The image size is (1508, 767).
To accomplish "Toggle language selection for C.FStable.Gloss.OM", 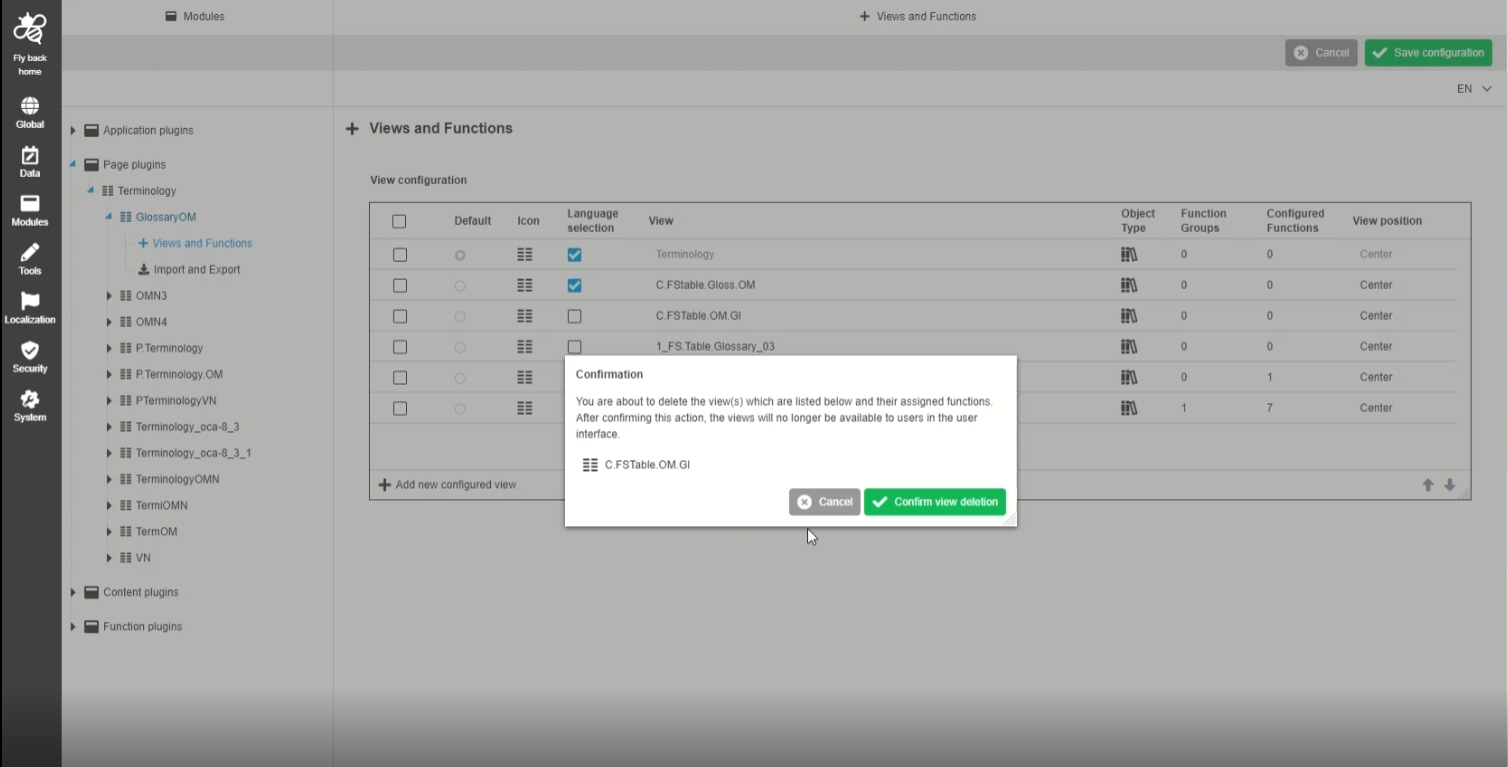I will [574, 285].
